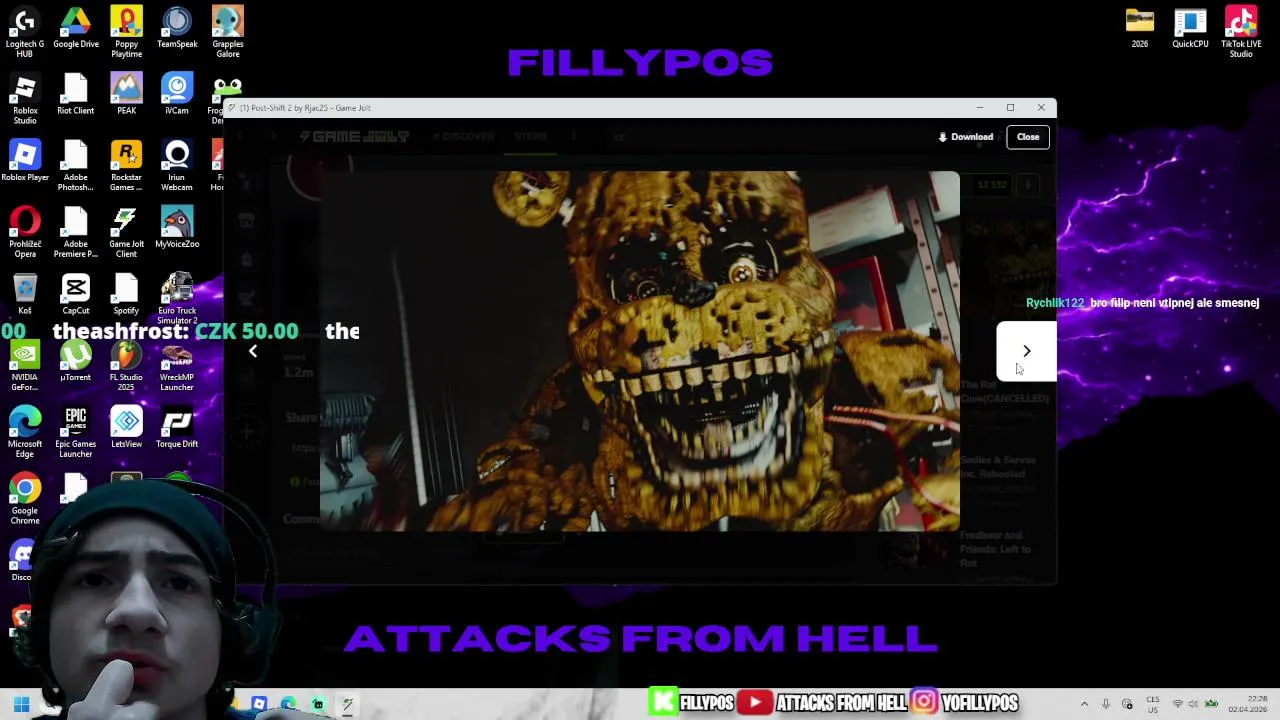Launch WreckMP Launcher desktop icon
1280x720 pixels.
[x=177, y=366]
